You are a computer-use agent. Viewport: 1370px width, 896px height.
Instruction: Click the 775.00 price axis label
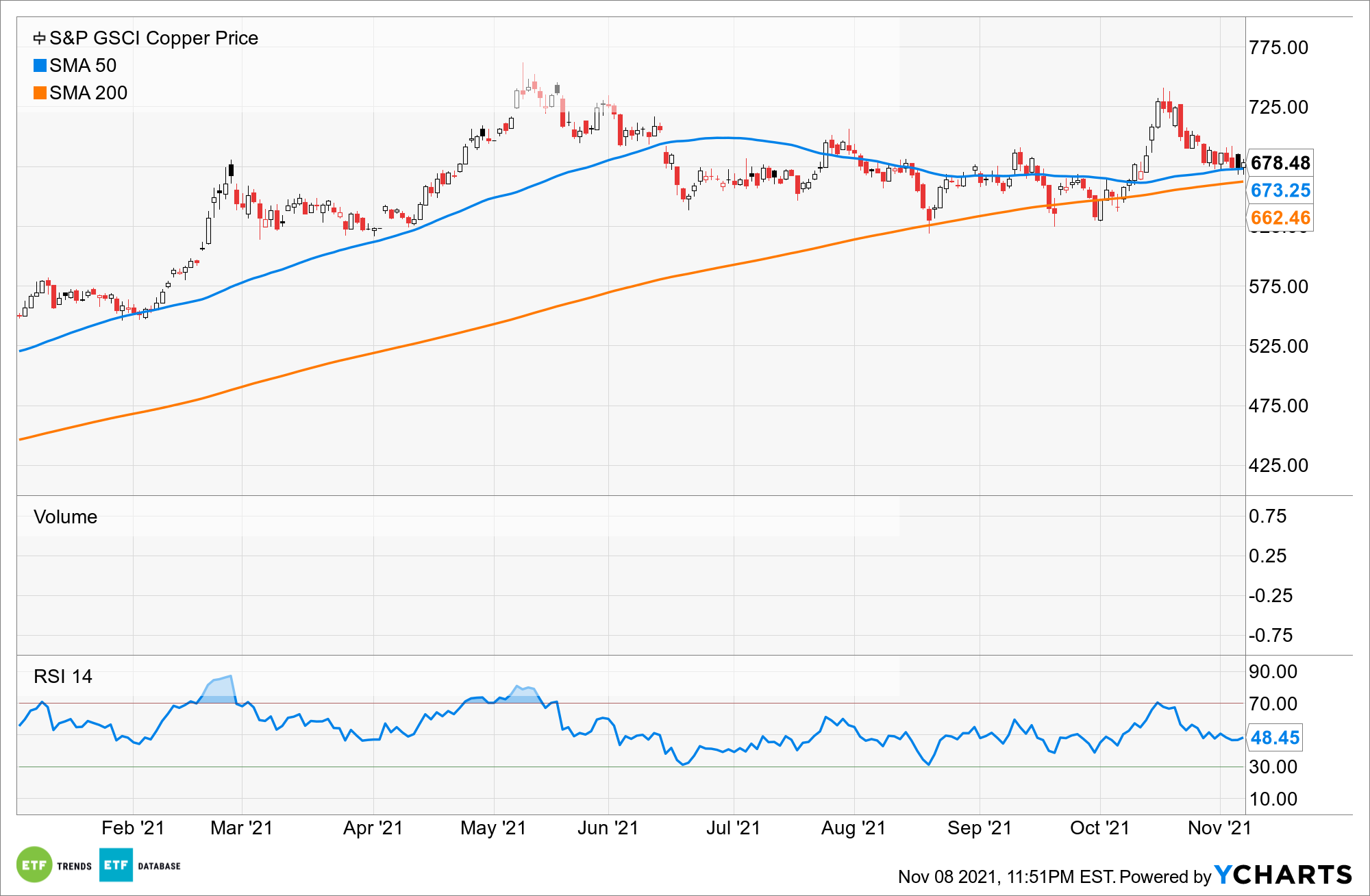[1278, 48]
